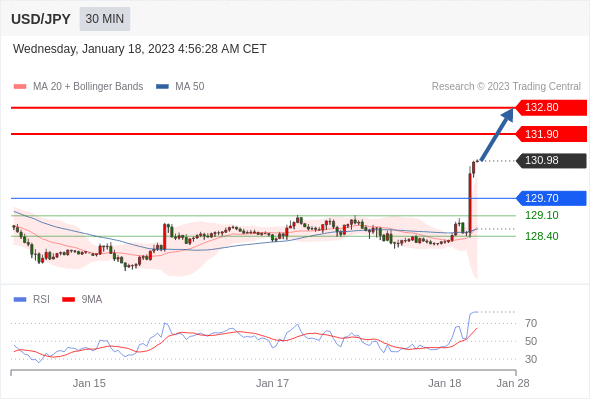Click the blue MA 50 legend swatch
Screen dimensions: 590x400
(162, 87)
